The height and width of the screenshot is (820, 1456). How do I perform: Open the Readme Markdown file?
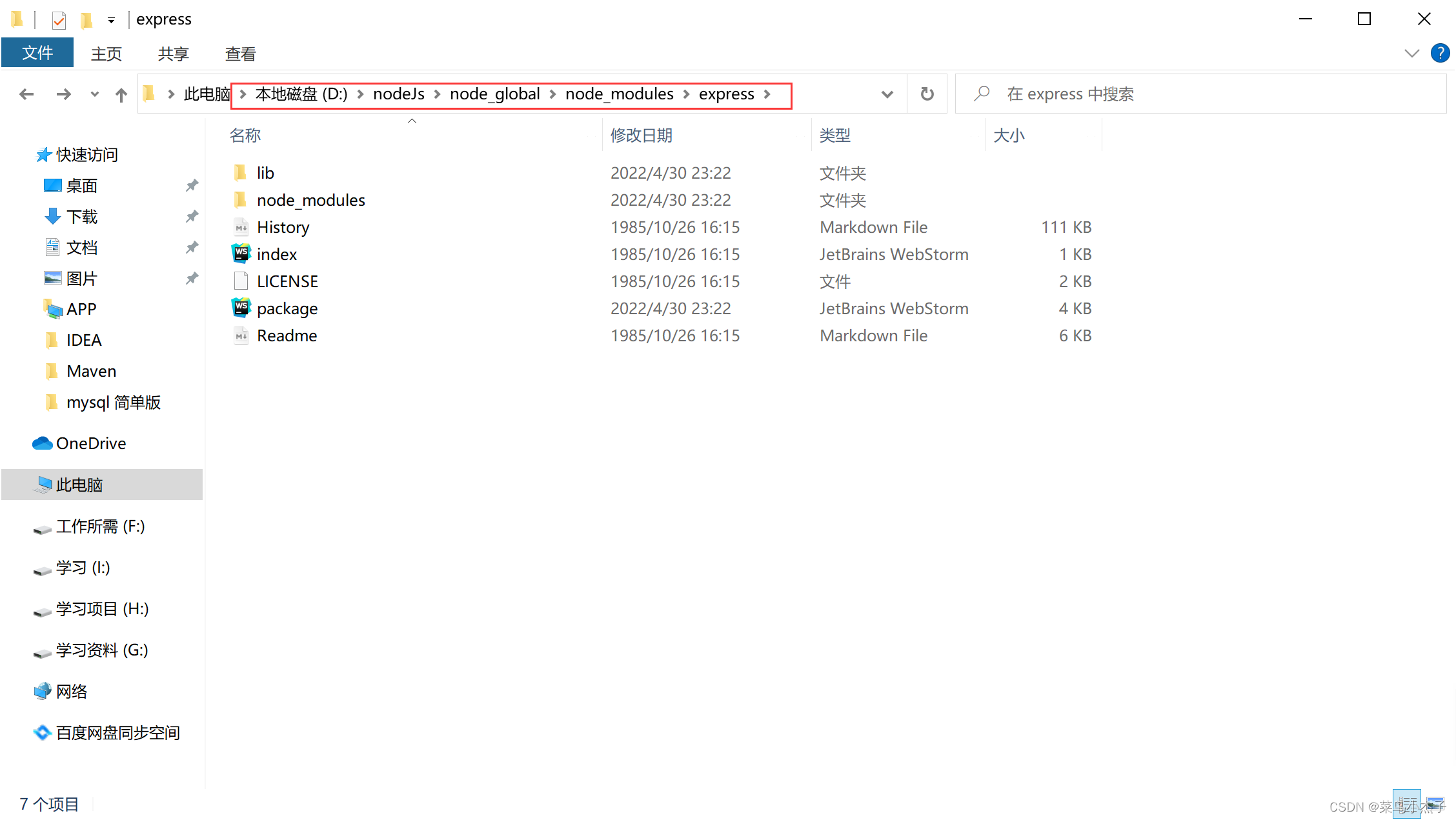[x=288, y=335]
